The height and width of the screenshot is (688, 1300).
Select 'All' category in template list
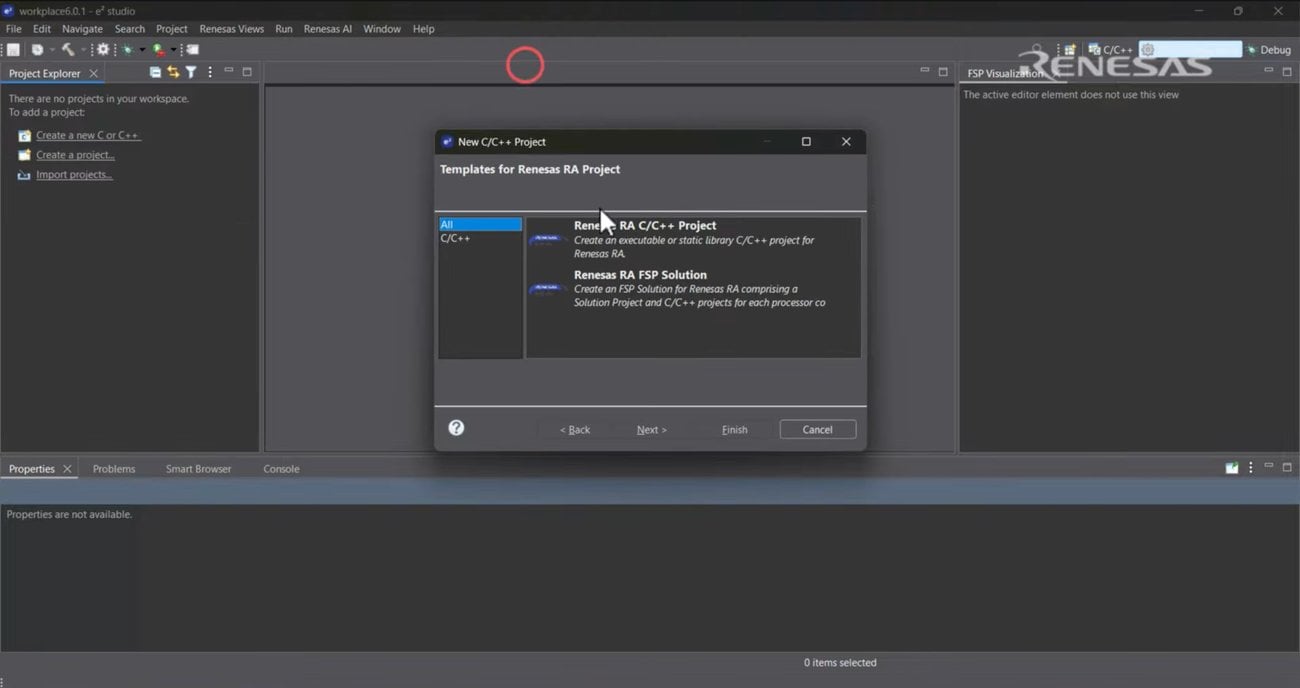(x=480, y=225)
